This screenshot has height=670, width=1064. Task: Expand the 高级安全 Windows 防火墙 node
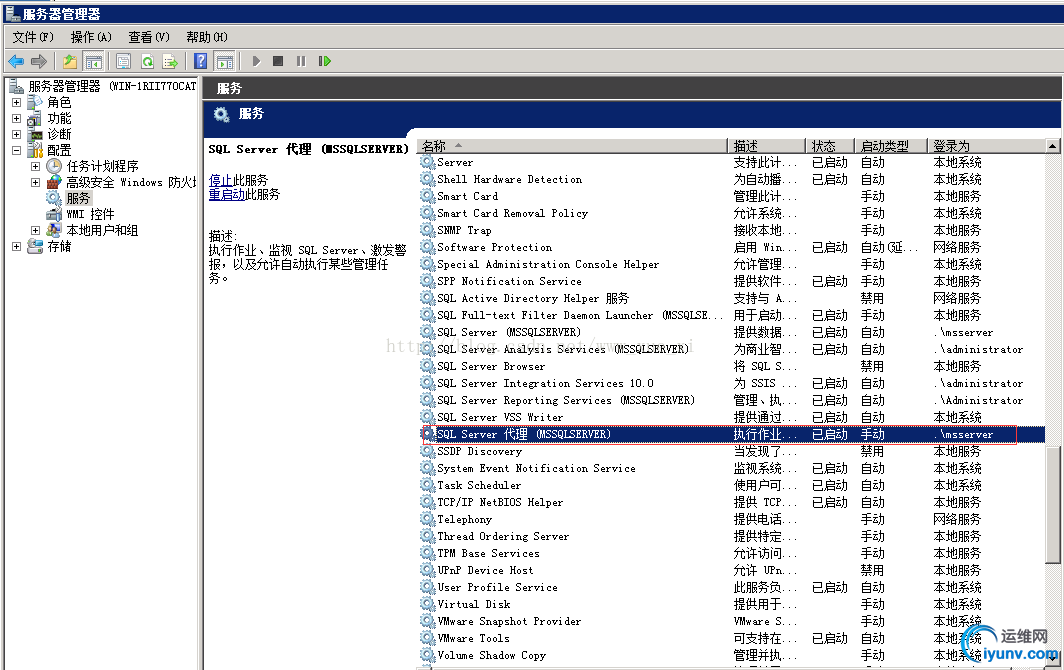[x=35, y=183]
